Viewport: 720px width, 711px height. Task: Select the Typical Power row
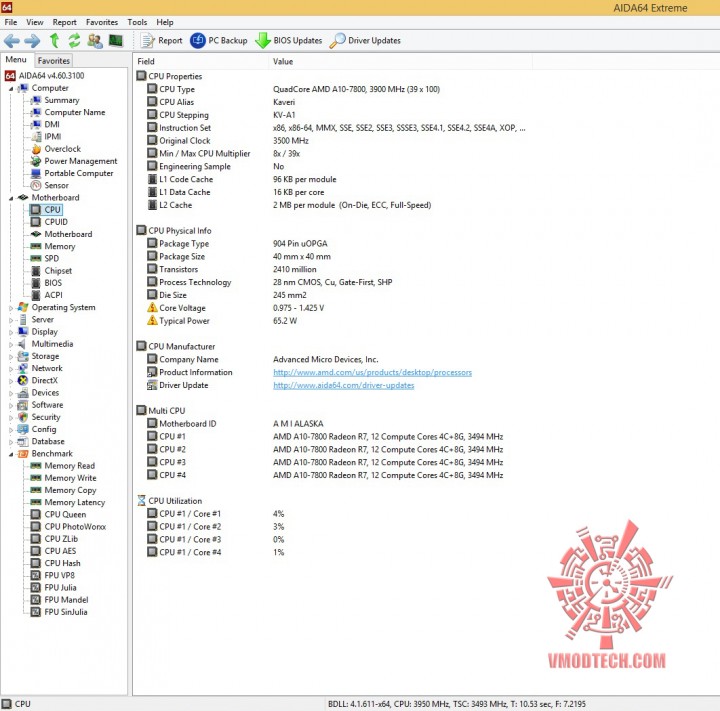tap(222, 321)
